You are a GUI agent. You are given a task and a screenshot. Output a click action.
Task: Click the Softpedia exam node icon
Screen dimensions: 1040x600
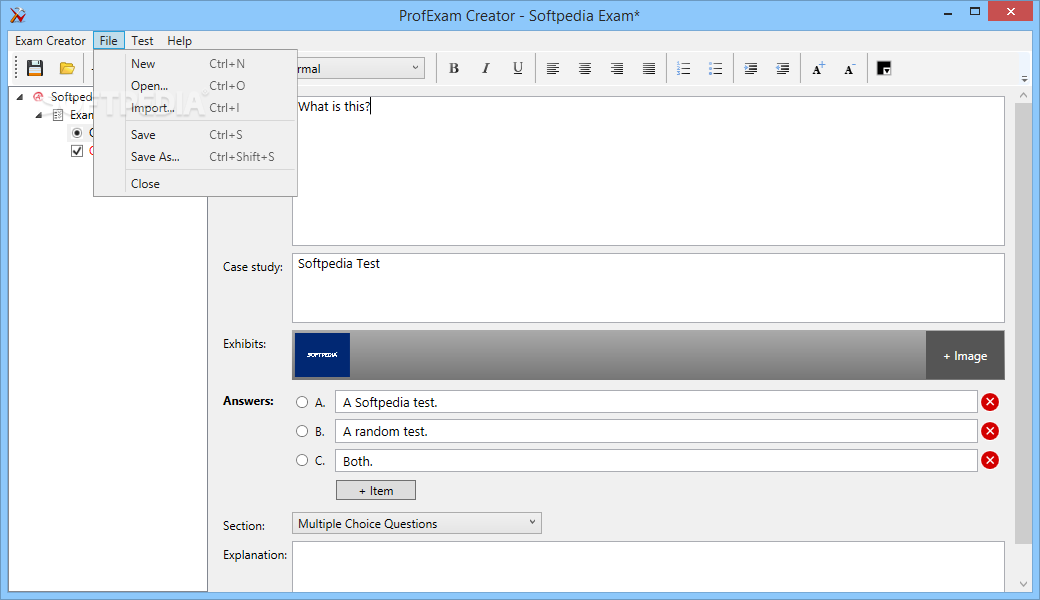click(38, 97)
